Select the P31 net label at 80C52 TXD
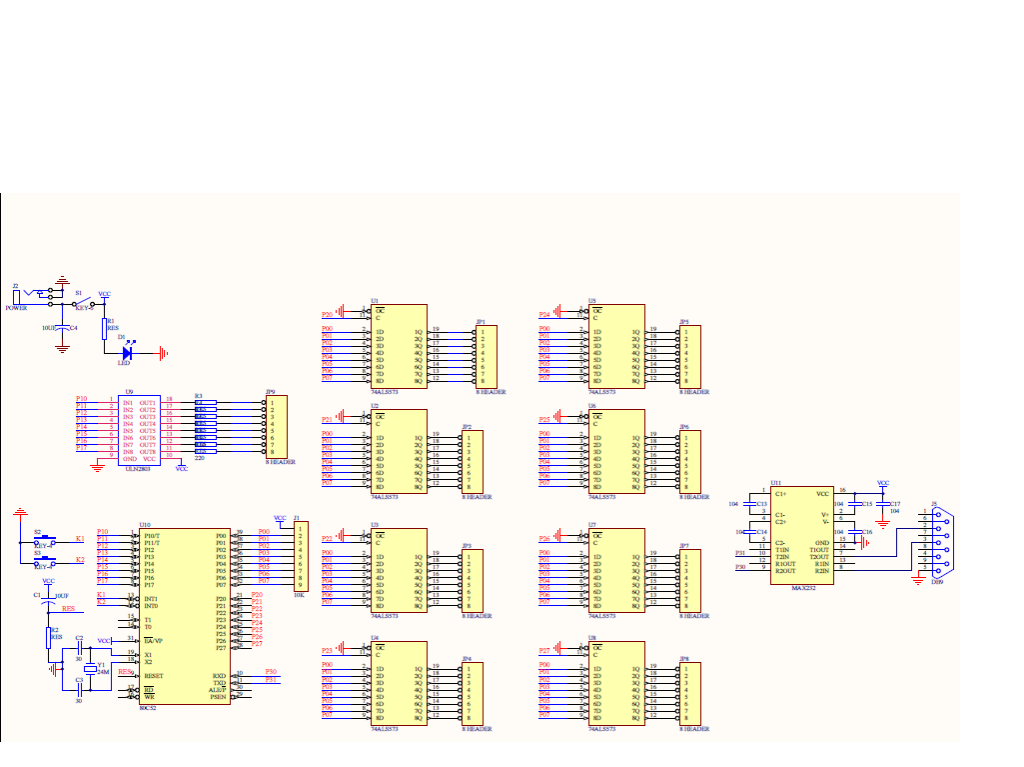The image size is (1024, 767). click(271, 679)
